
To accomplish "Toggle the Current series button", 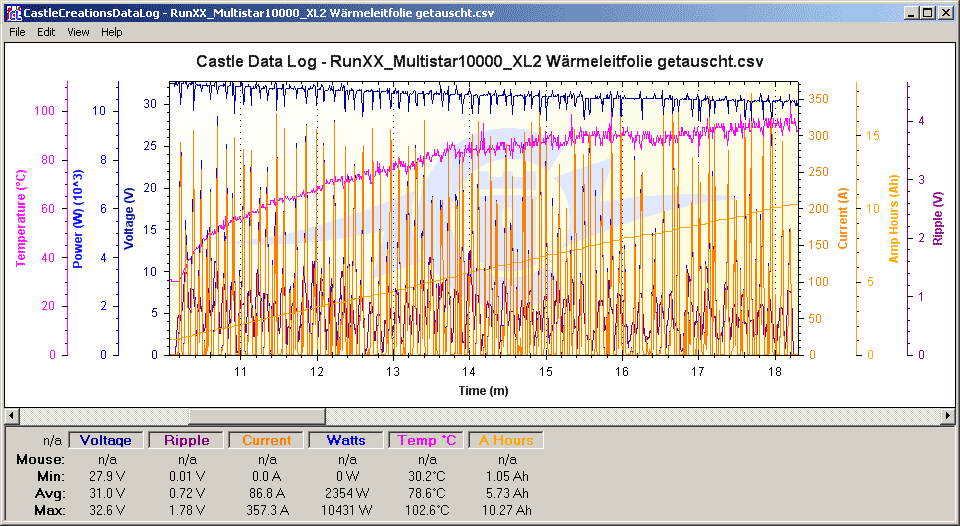I will point(266,440).
